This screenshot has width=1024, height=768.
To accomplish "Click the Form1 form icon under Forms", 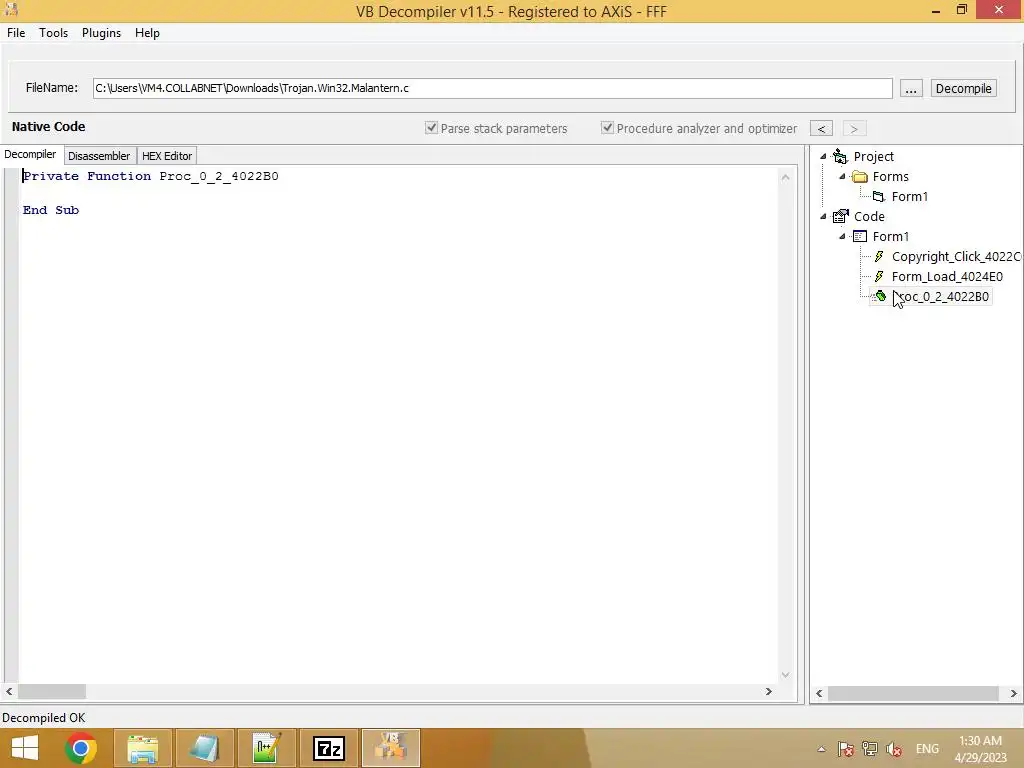I will 879,197.
